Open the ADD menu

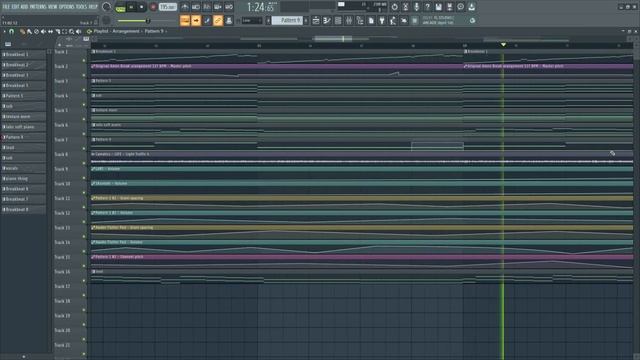point(24,7)
